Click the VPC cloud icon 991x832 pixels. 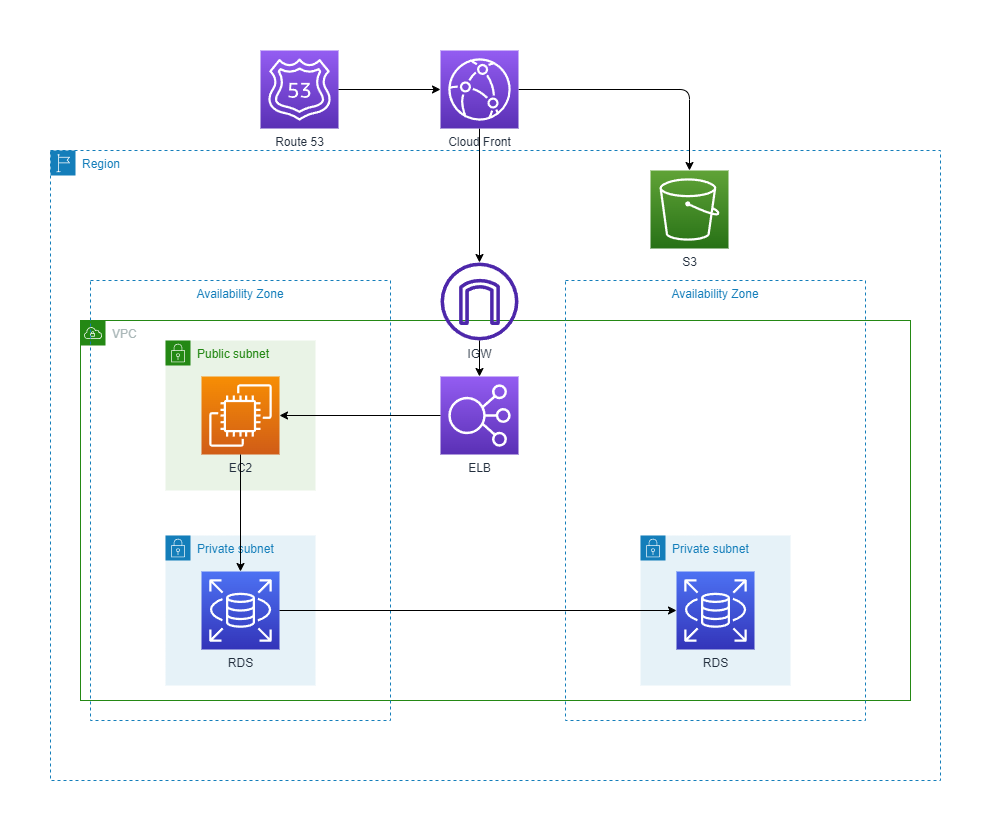(93, 333)
